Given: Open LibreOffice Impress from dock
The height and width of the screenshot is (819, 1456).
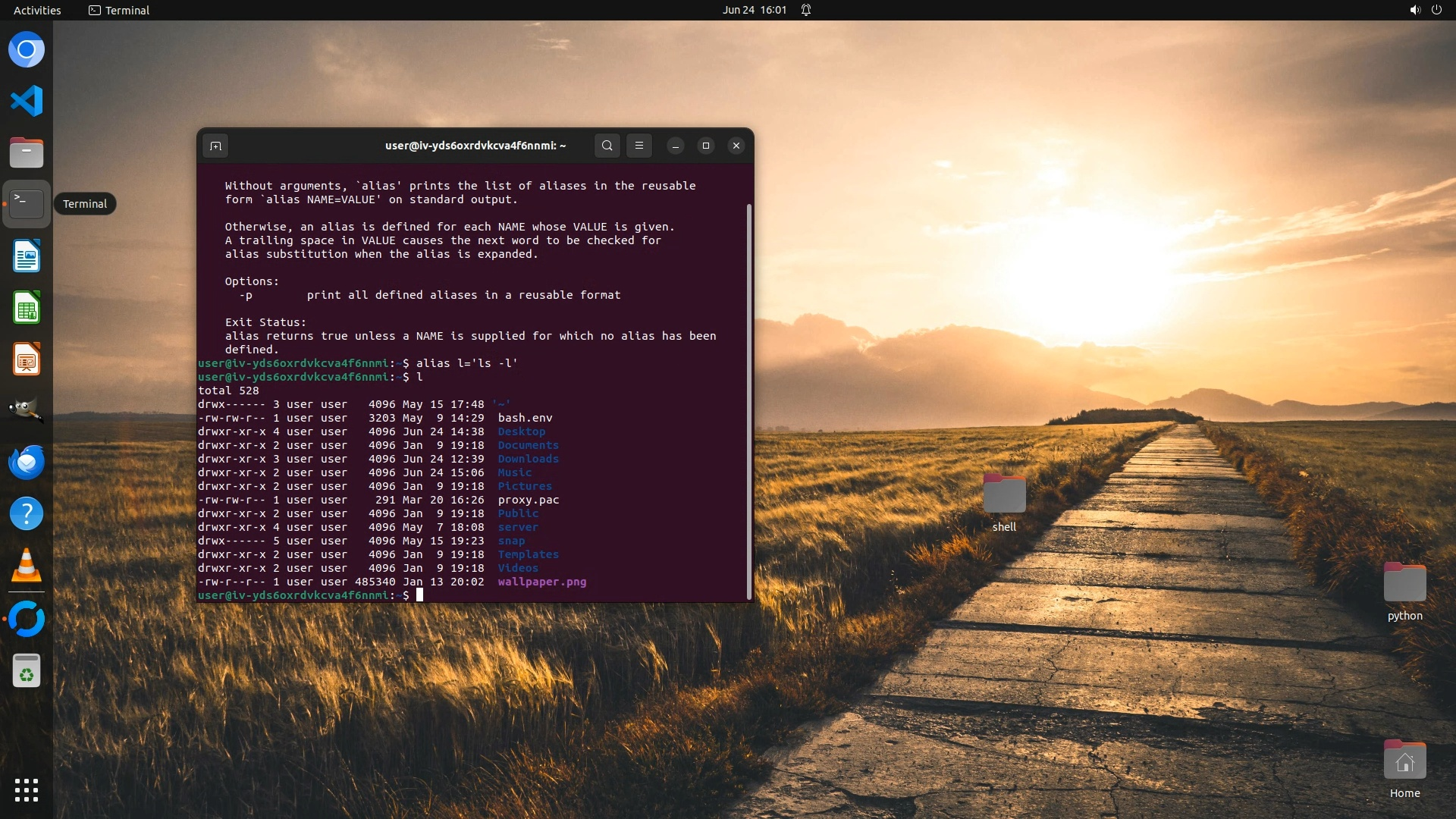Looking at the screenshot, I should tap(27, 359).
